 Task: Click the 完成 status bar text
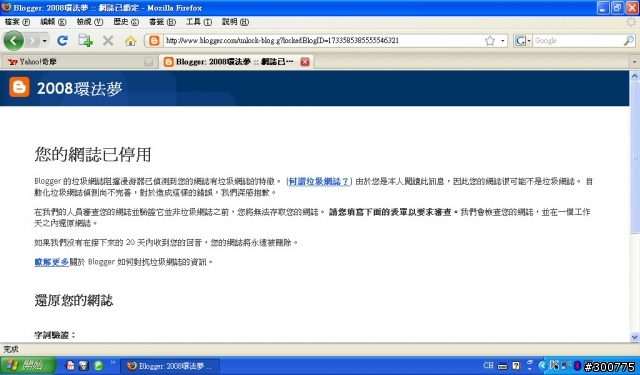[x=11, y=349]
